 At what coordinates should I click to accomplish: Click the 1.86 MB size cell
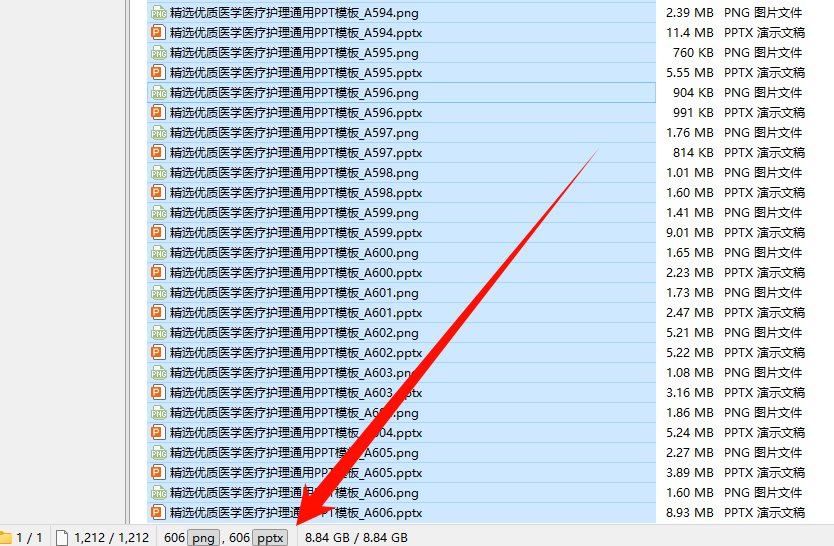point(690,413)
